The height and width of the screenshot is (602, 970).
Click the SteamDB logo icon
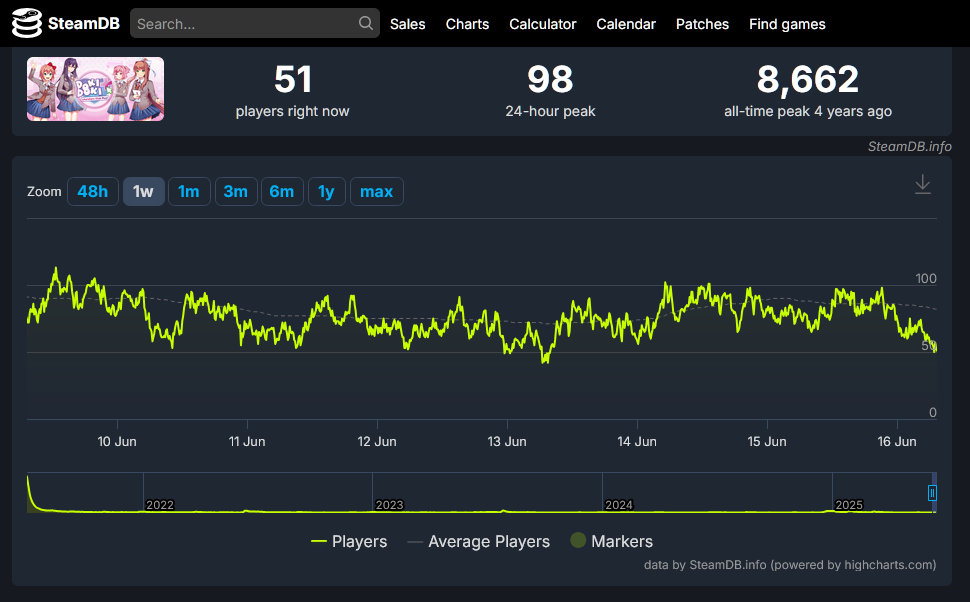[x=27, y=24]
